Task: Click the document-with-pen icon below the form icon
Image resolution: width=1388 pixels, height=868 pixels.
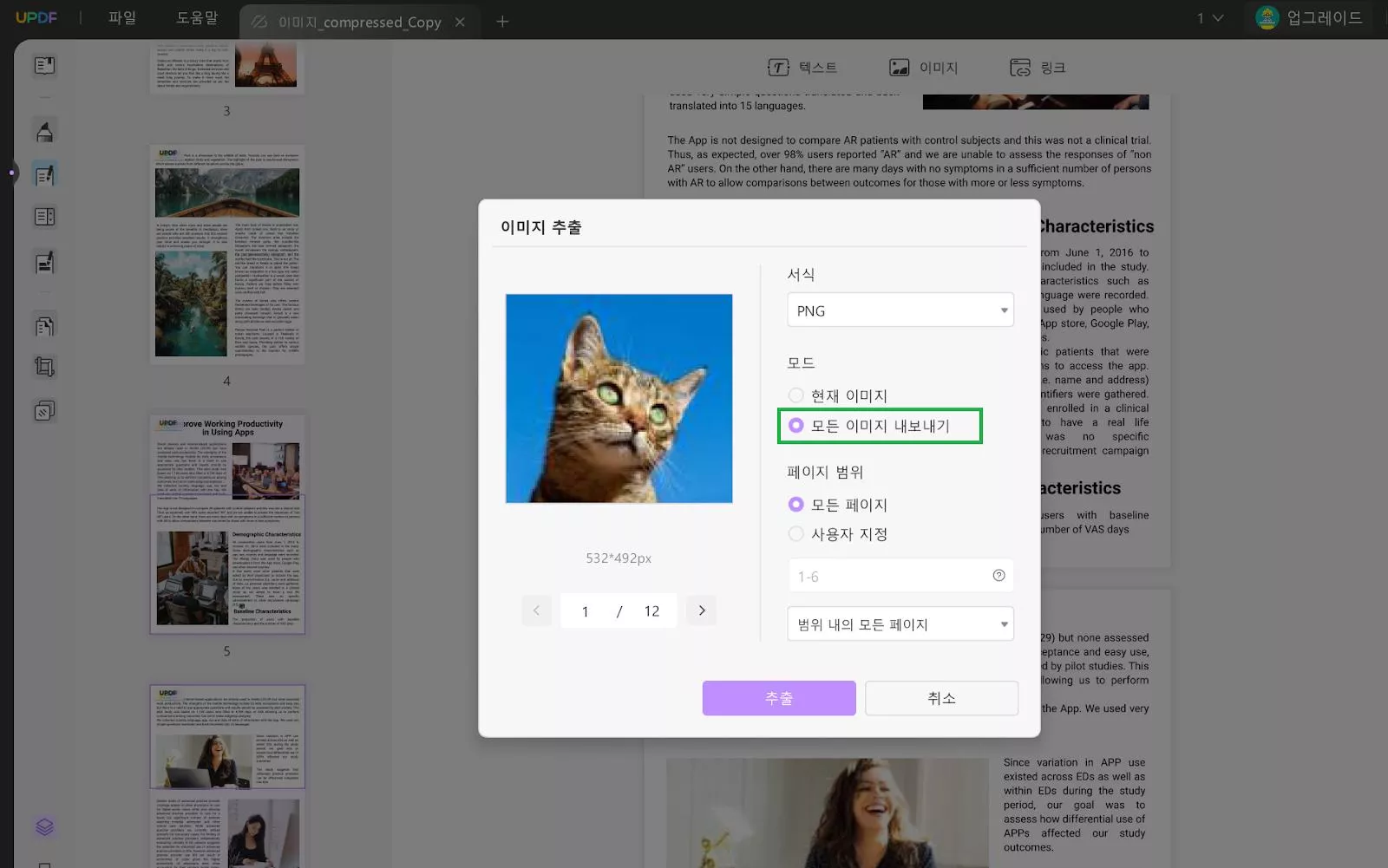Action: tap(44, 262)
